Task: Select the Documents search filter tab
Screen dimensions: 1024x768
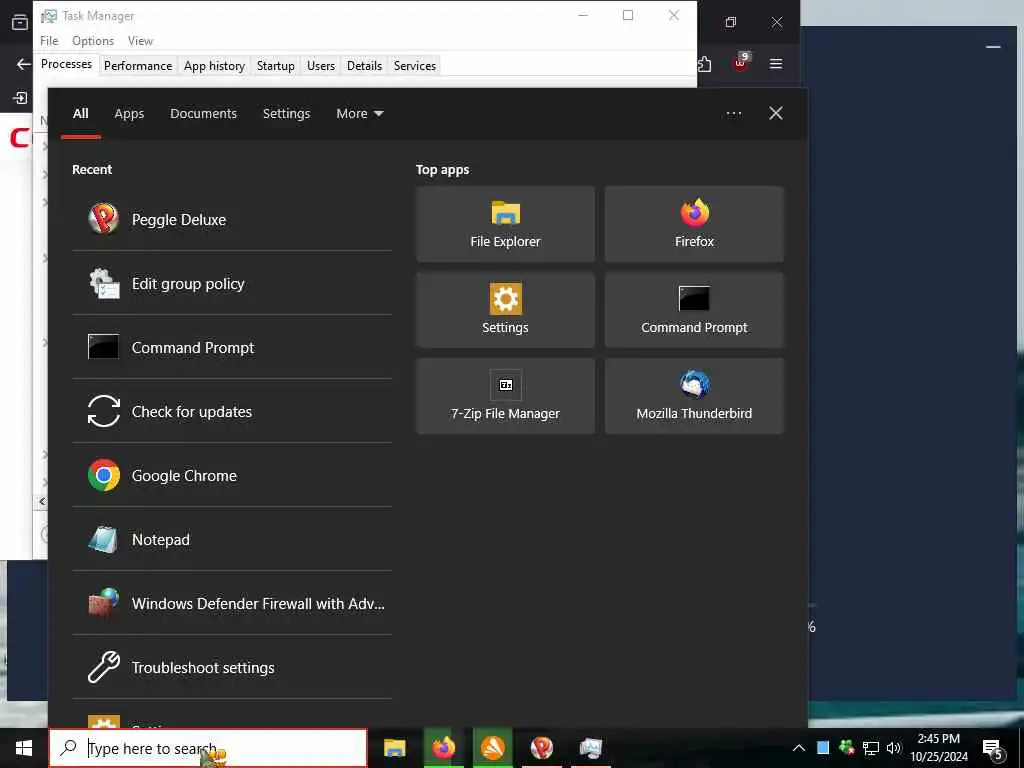Action: (x=204, y=114)
